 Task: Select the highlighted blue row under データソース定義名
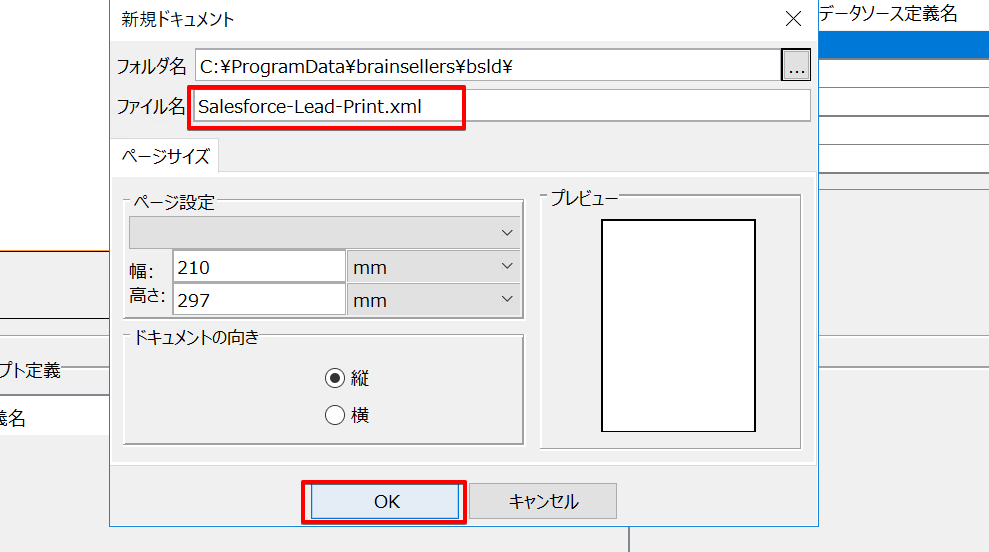904,45
